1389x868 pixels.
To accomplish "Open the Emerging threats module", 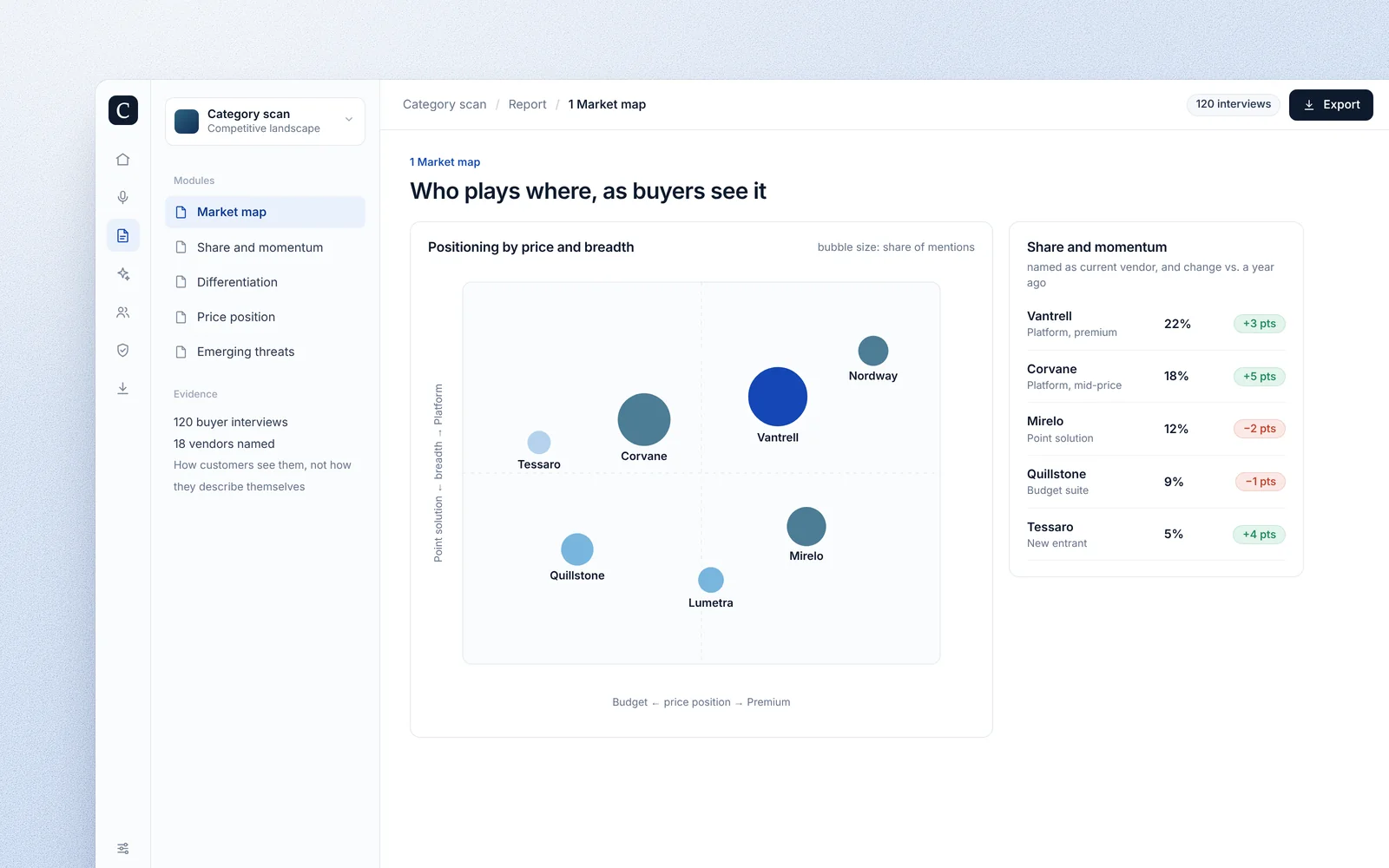I will tap(265, 352).
